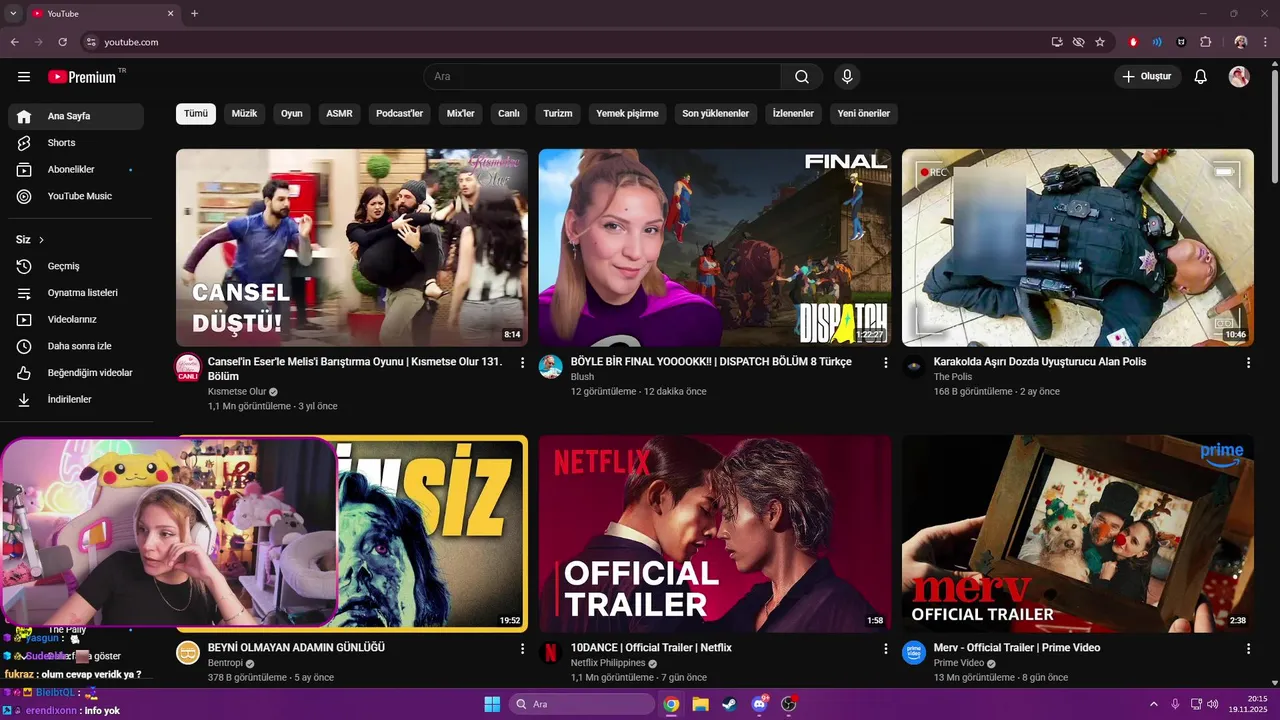Click the Netflix Philippines channel avatar
1280x720 pixels.
tap(551, 653)
